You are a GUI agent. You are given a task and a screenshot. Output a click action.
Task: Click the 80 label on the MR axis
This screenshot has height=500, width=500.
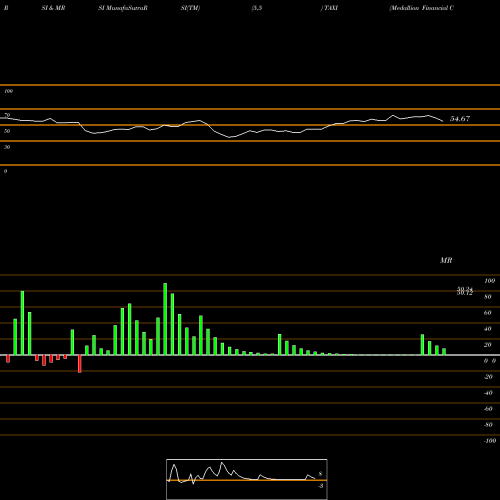click(x=488, y=297)
